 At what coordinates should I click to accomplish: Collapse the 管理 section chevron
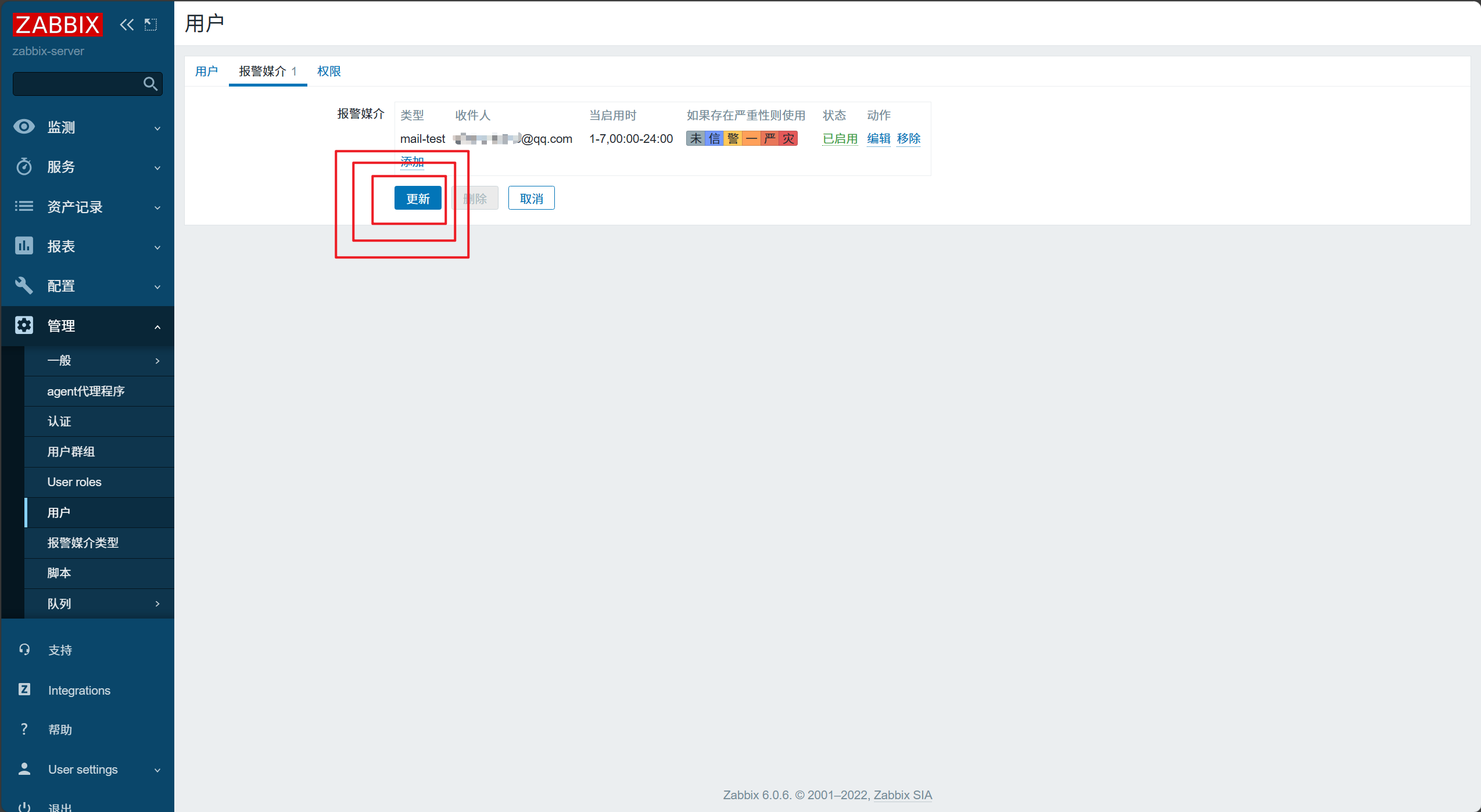(x=157, y=327)
